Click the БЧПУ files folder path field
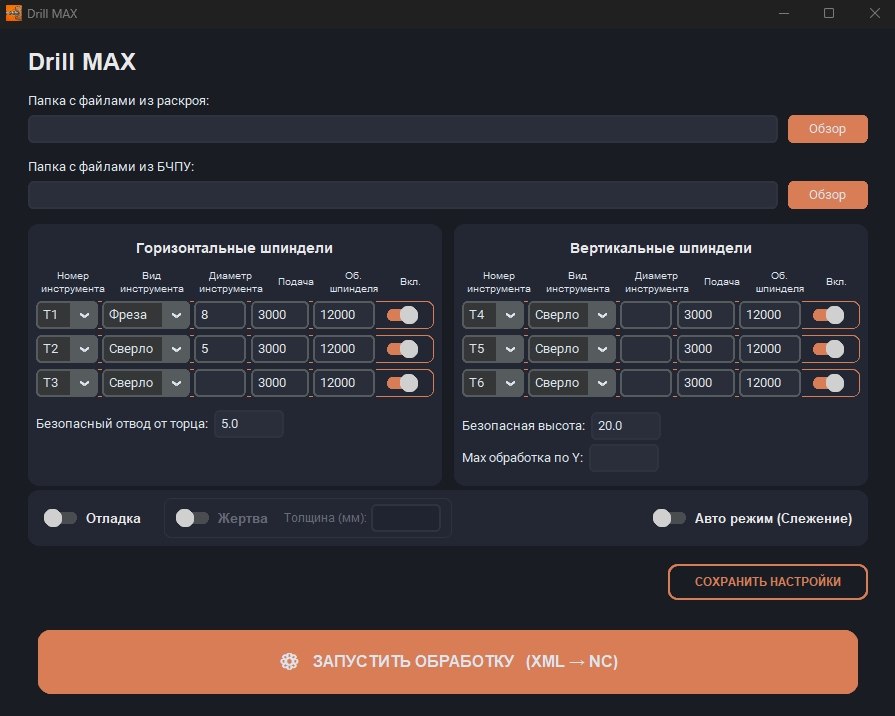The height and width of the screenshot is (716, 895). point(403,195)
